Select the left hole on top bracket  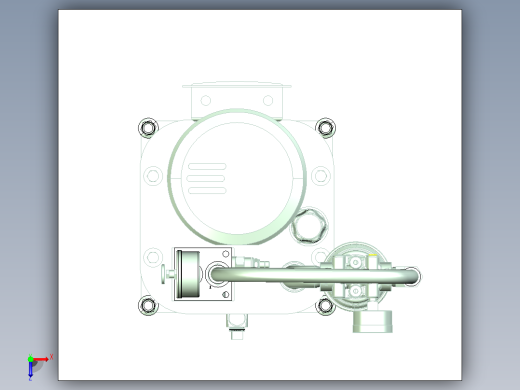coord(206,100)
